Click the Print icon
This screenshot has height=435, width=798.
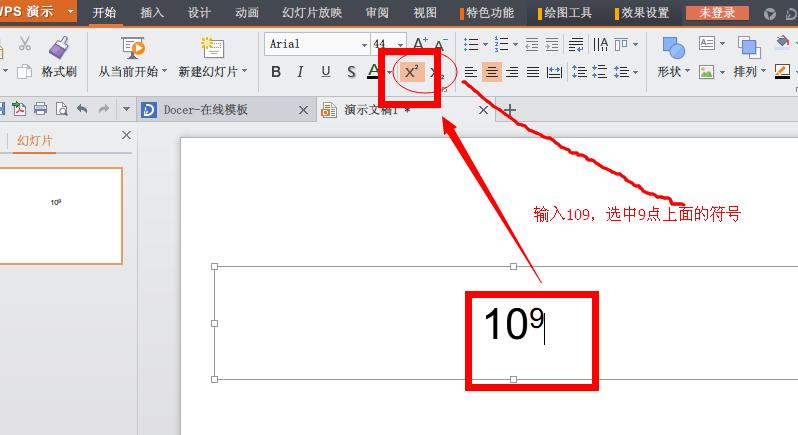click(40, 109)
